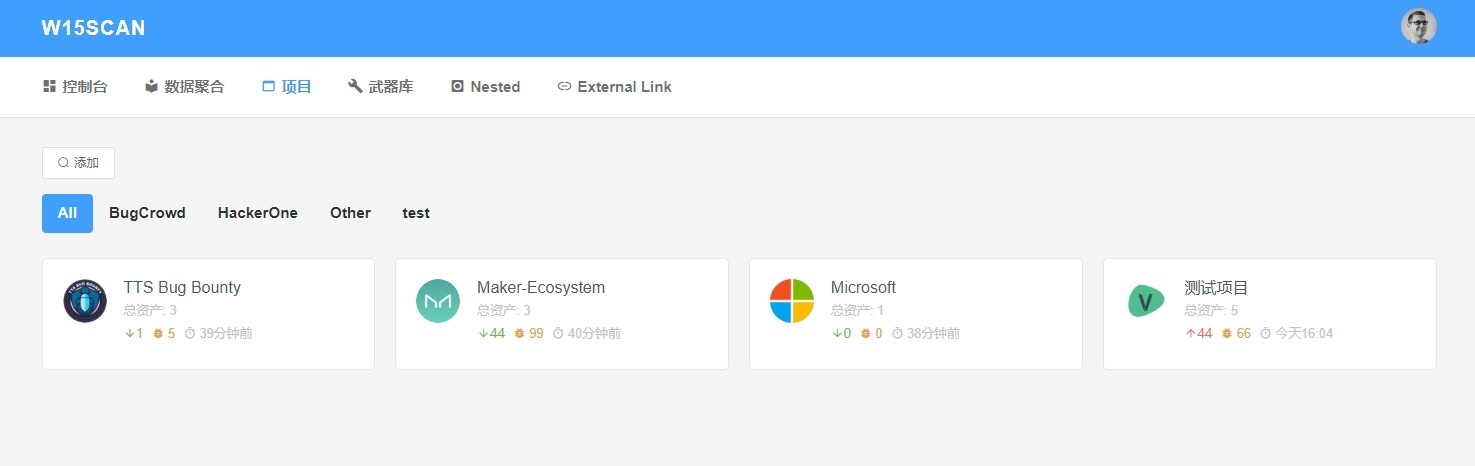Open the user avatar in the header

[1418, 27]
